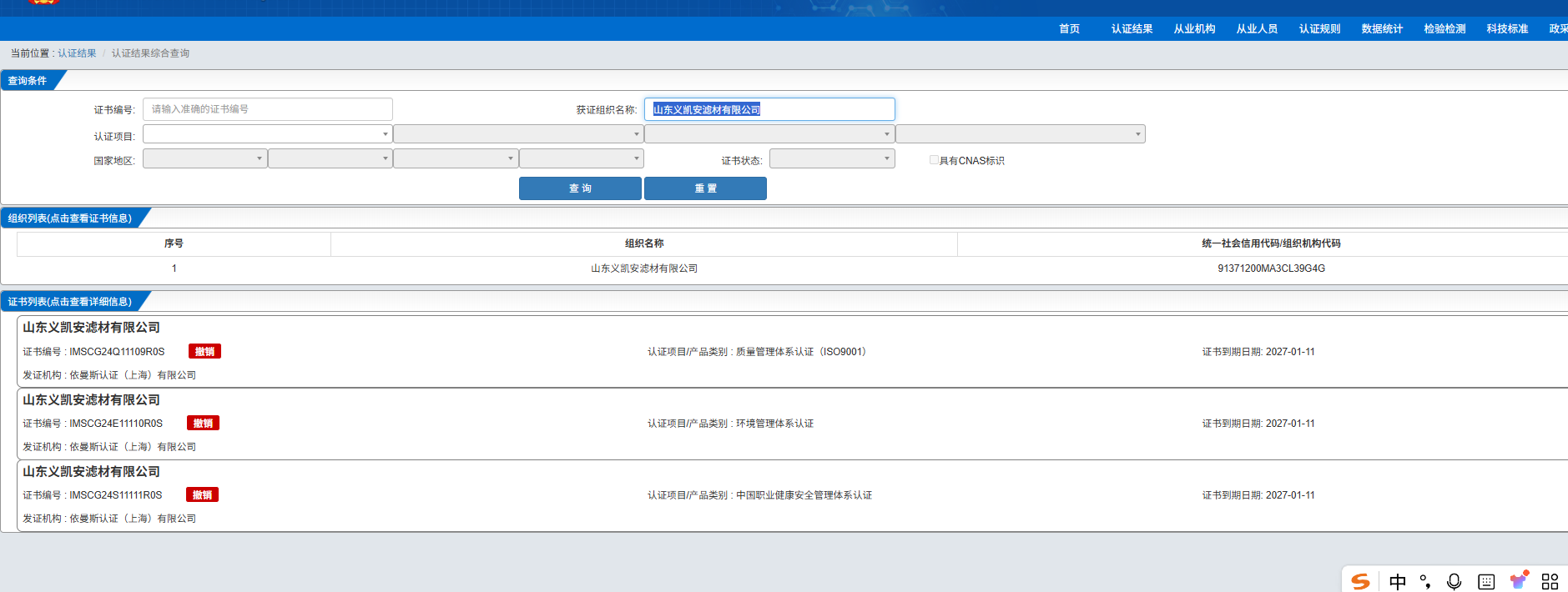1568x592 pixels.
Task: Expand the third 认证项目 dropdown
Action: coord(769,134)
